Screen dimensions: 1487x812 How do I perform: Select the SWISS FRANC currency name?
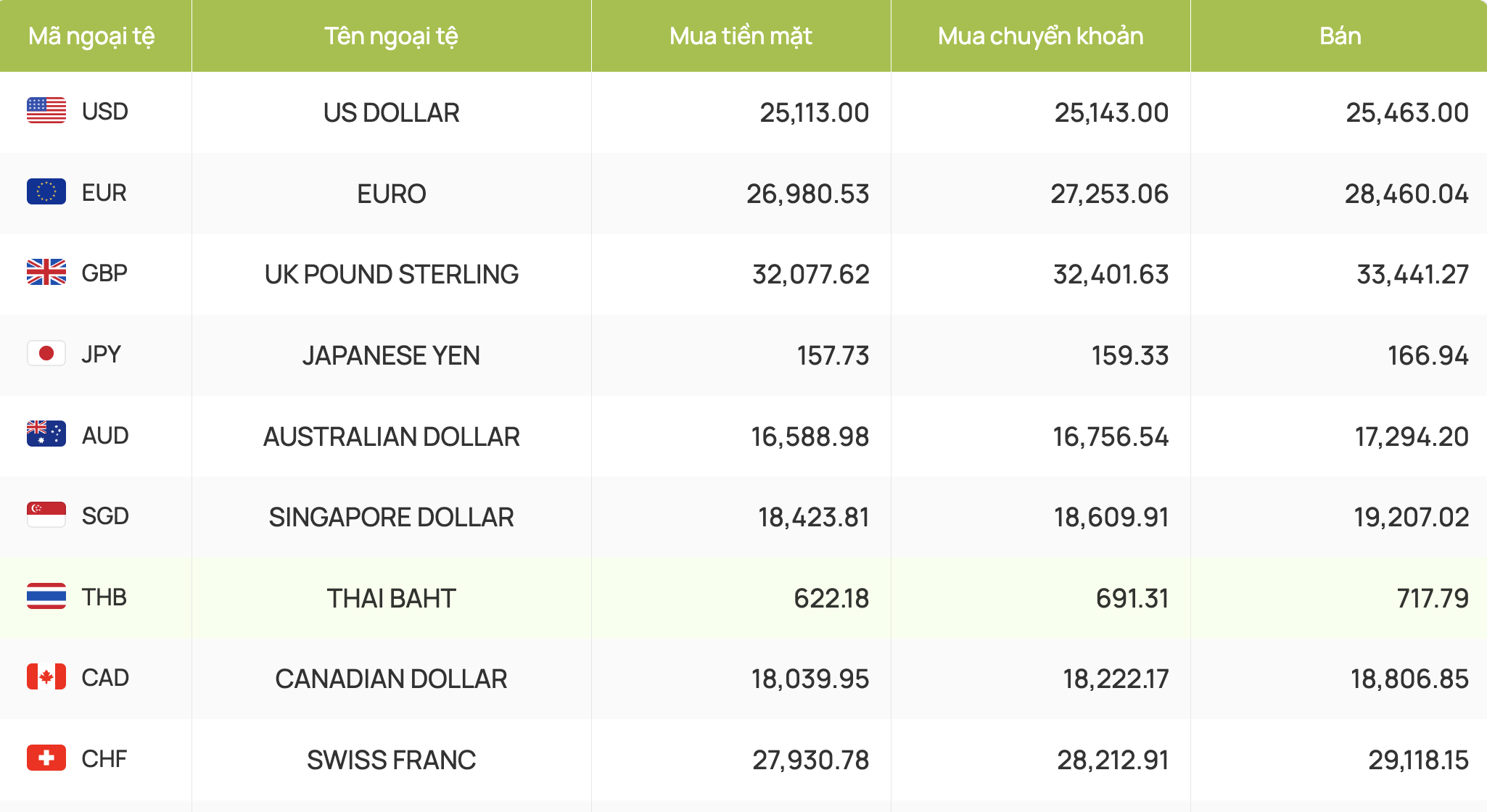coord(391,760)
